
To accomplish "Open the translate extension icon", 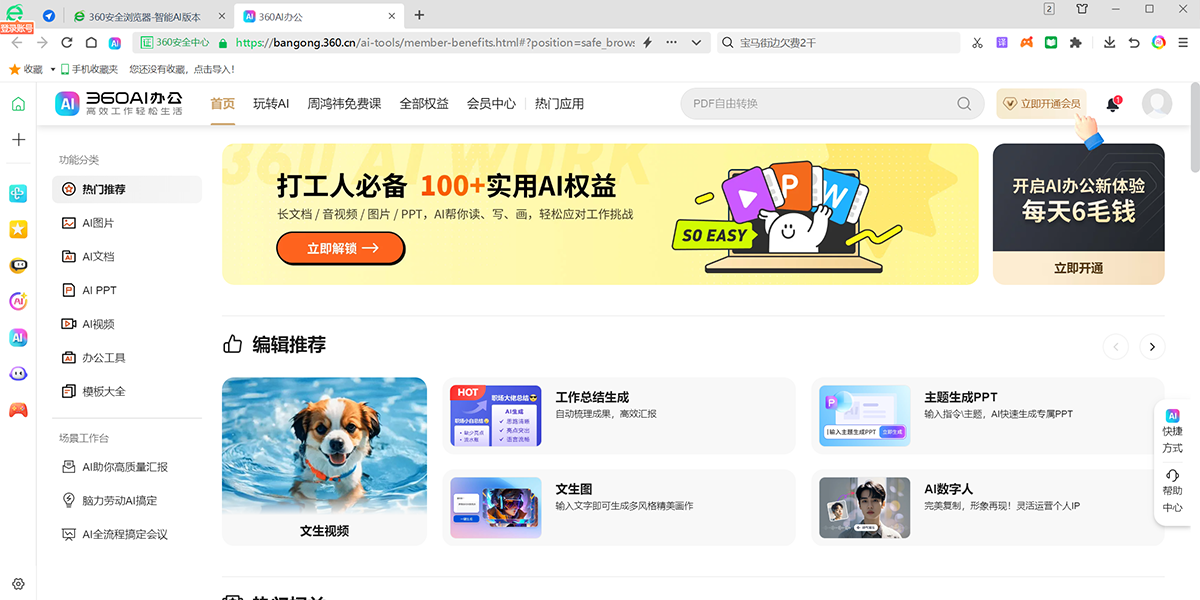I will pyautogui.click(x=1002, y=43).
